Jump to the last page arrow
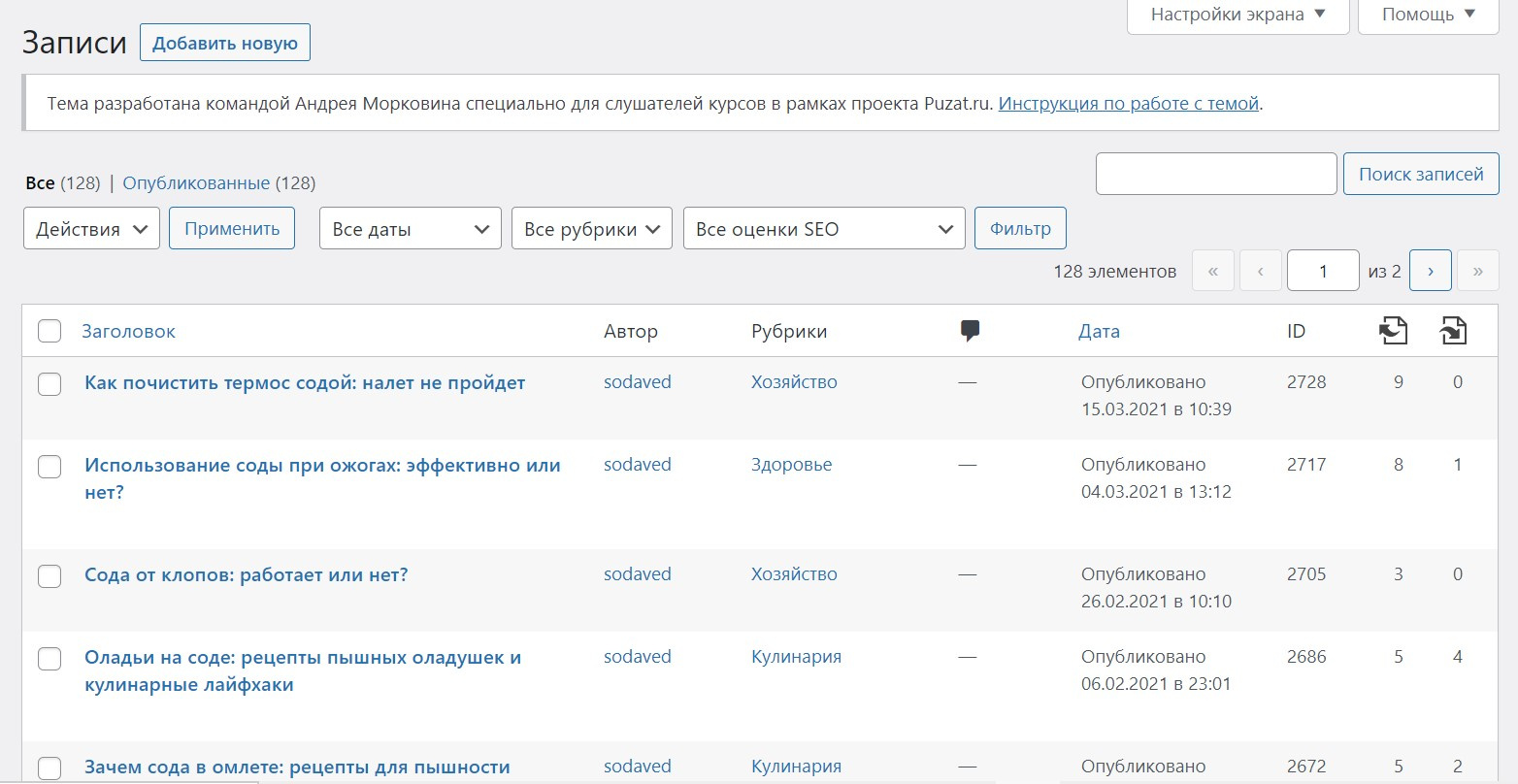 click(1478, 272)
